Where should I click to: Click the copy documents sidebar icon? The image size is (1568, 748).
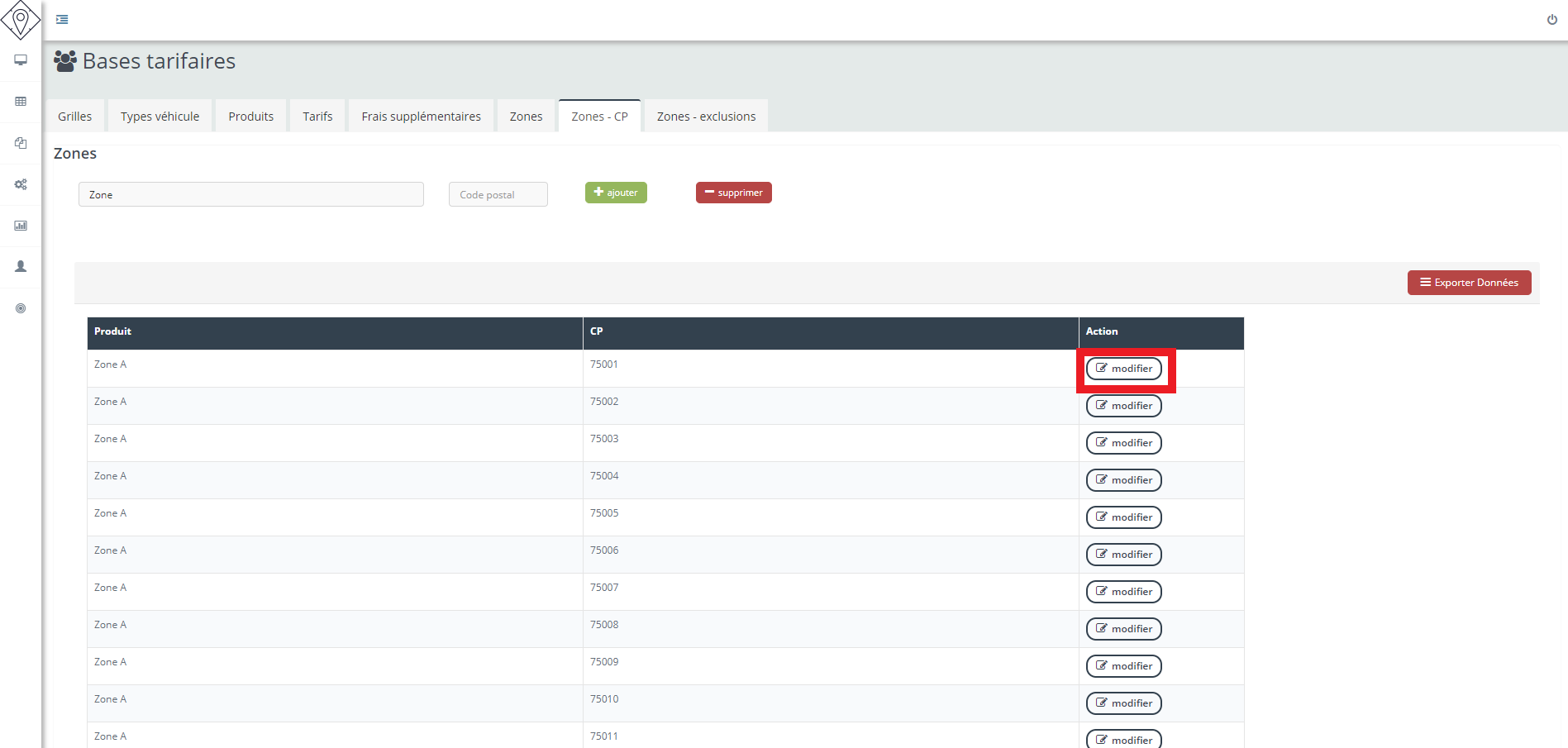[x=21, y=143]
